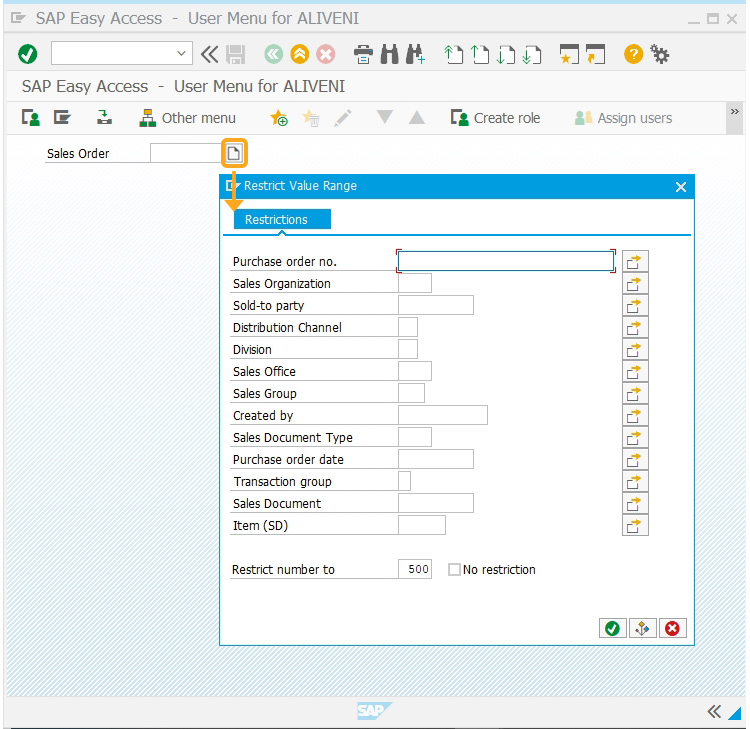Viewport: 750px width, 729px height.
Task: Click Add to Favorites star icon
Action: pyautogui.click(x=279, y=118)
